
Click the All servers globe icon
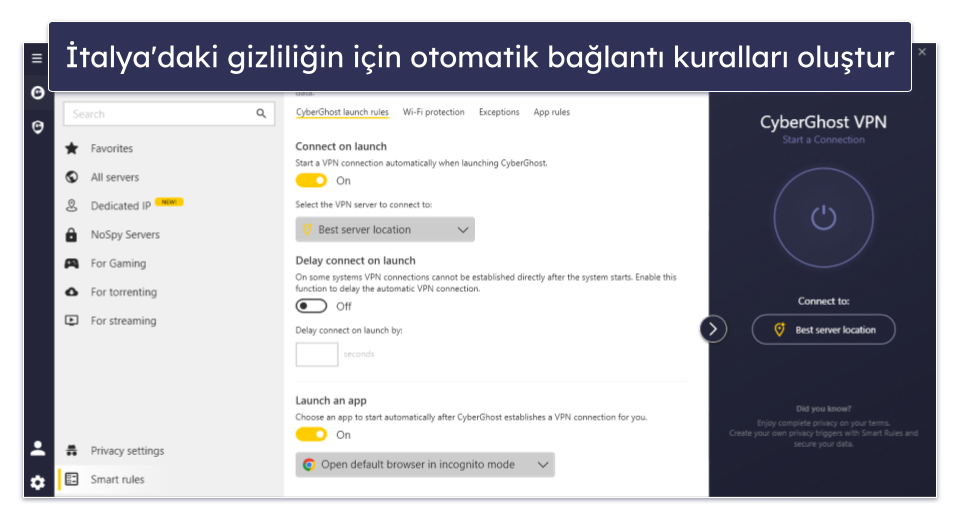(x=72, y=177)
